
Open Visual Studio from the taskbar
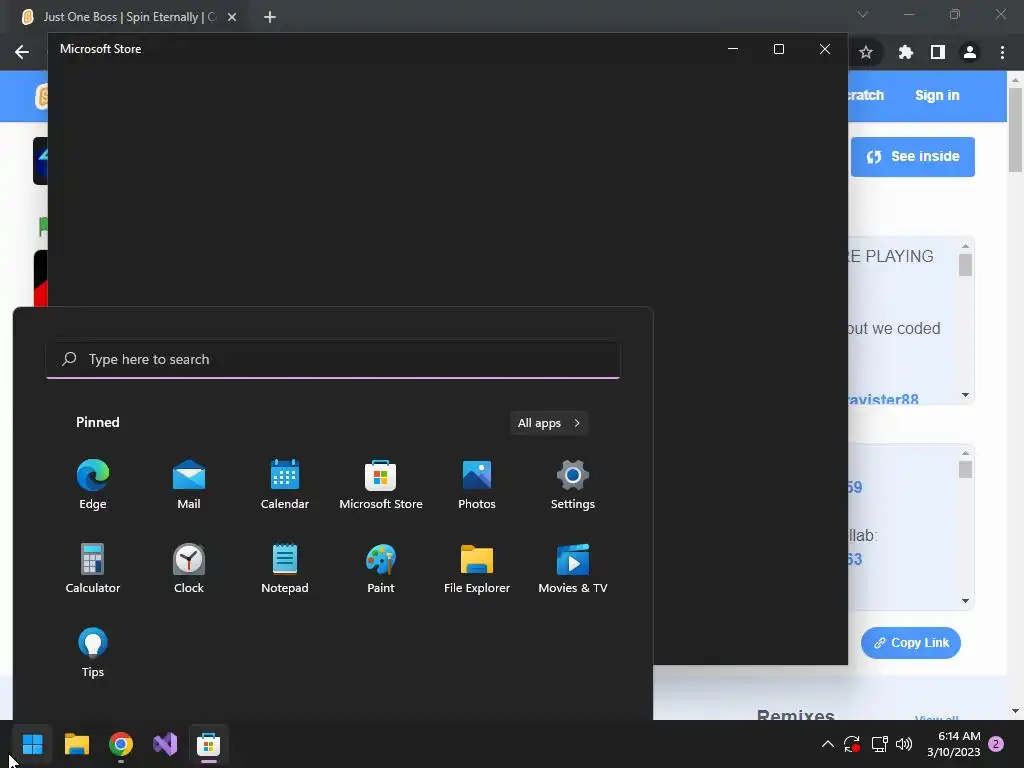click(x=165, y=744)
